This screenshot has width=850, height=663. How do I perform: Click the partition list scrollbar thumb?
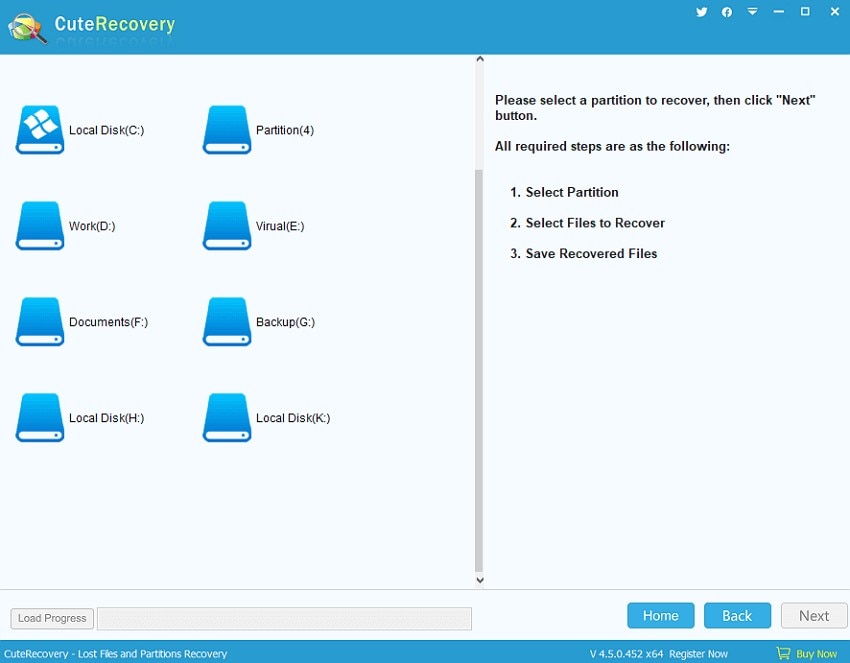tap(479, 371)
